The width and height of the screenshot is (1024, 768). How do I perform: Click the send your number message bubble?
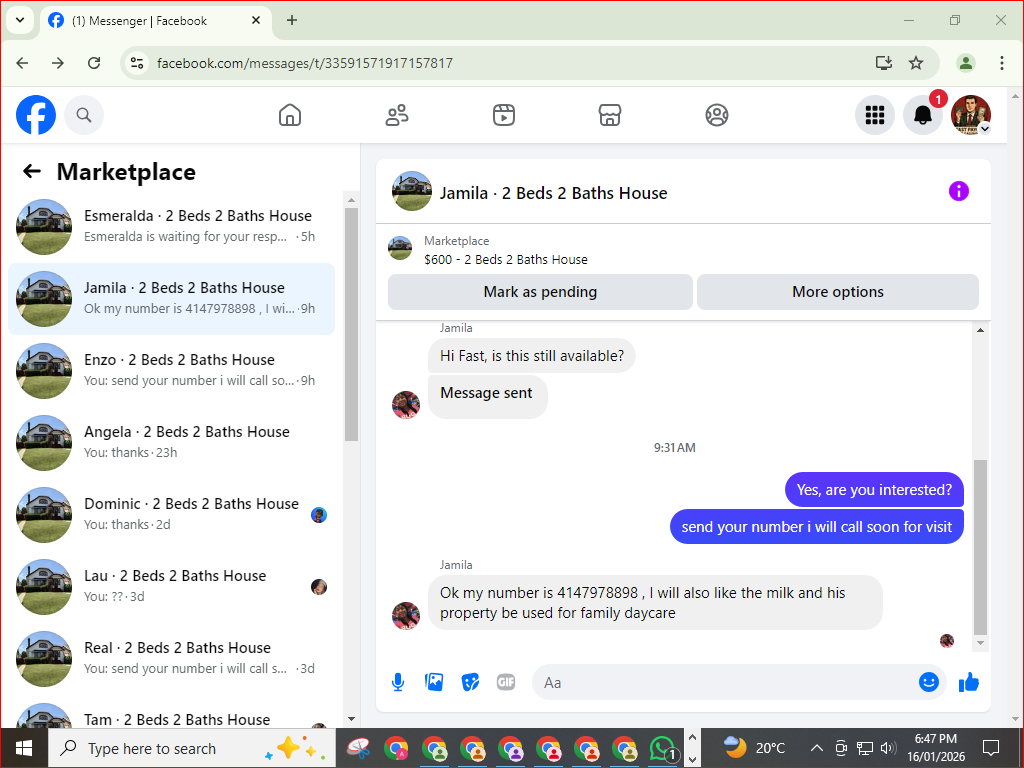pyautogui.click(x=816, y=527)
